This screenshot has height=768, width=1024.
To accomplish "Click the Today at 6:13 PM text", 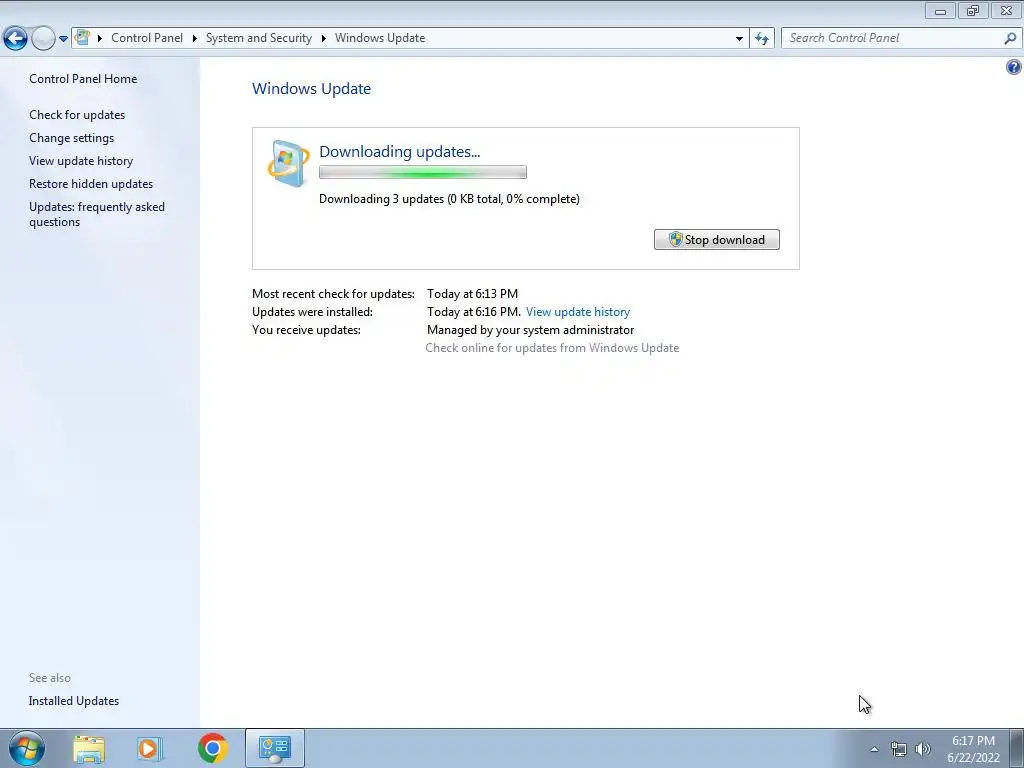I will click(472, 294).
